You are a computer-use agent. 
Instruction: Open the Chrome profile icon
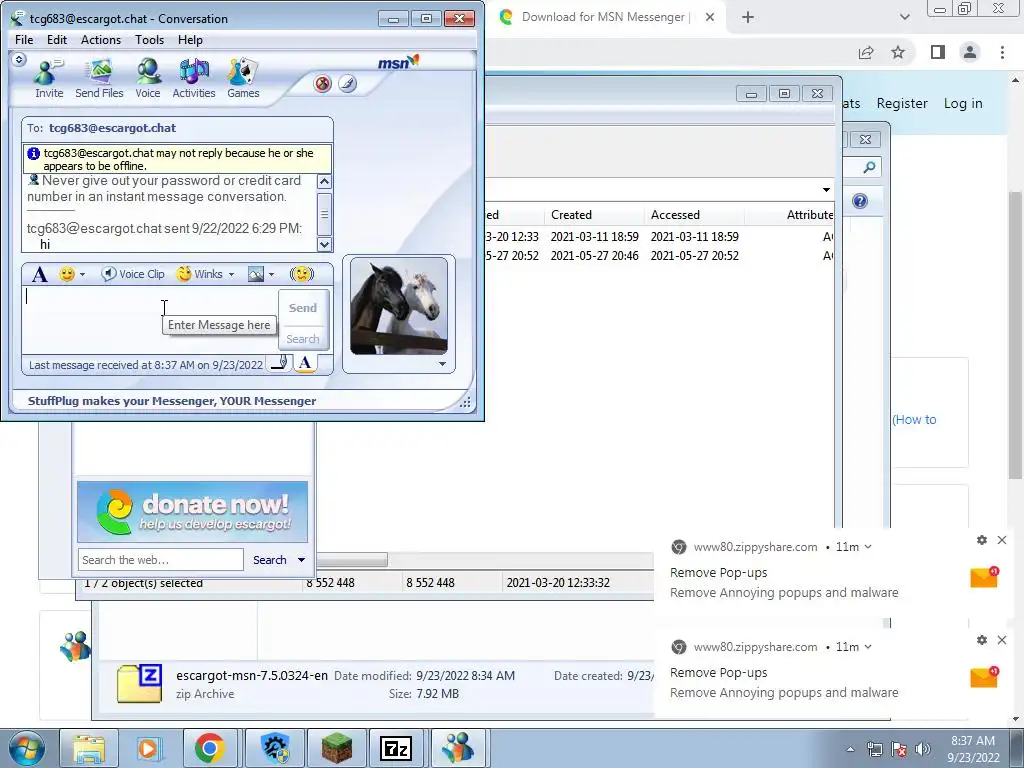click(x=970, y=52)
